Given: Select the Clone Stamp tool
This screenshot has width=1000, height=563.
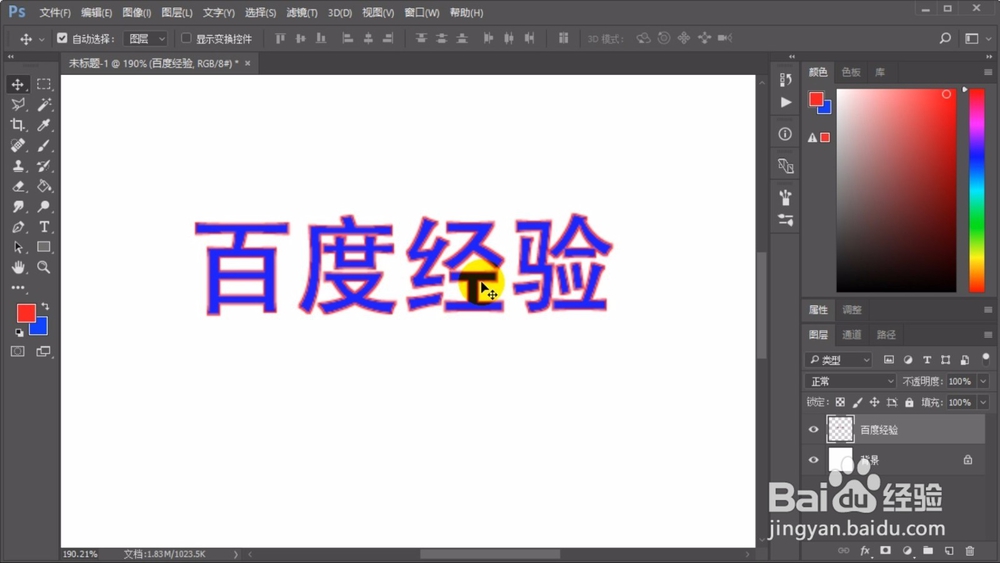Looking at the screenshot, I should click(17, 166).
